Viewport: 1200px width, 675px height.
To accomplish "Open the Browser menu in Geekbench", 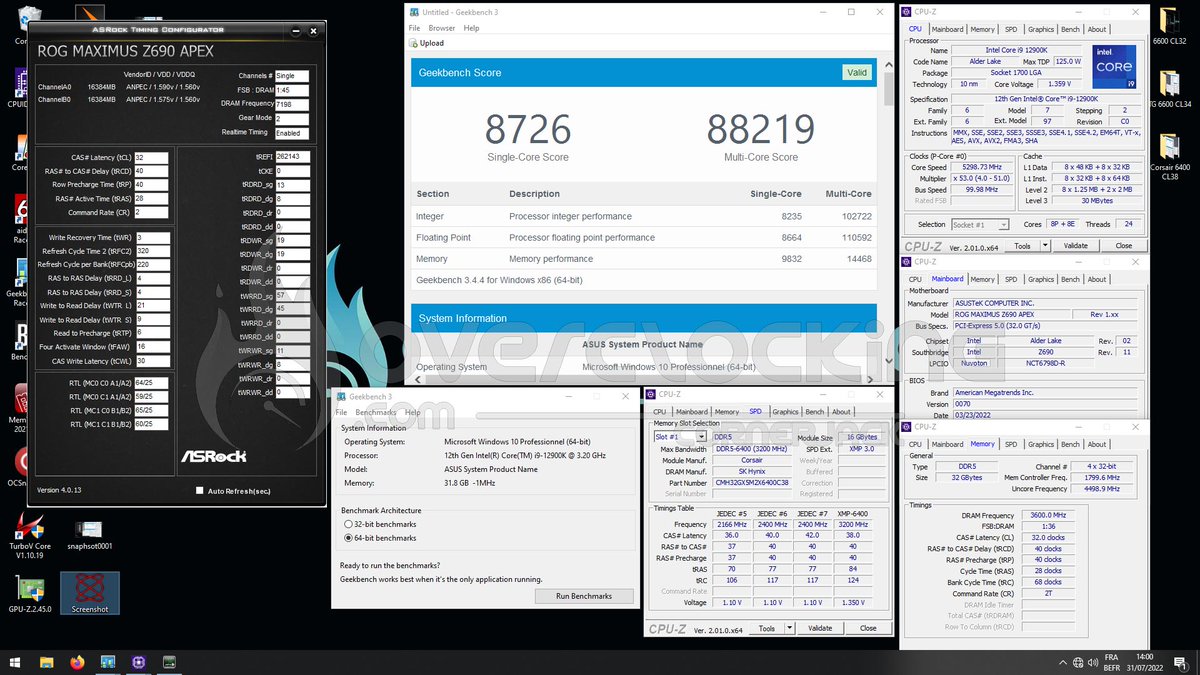I will click(442, 28).
